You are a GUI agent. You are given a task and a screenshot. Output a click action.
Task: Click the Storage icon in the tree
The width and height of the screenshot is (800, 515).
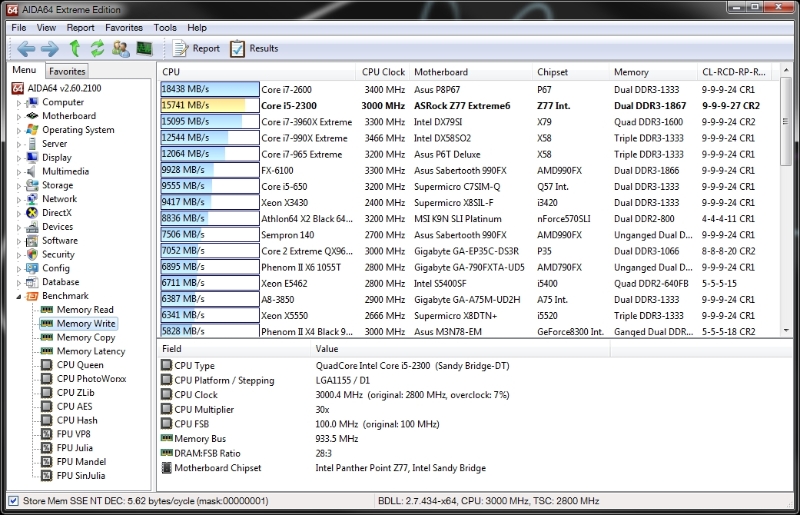click(x=32, y=185)
